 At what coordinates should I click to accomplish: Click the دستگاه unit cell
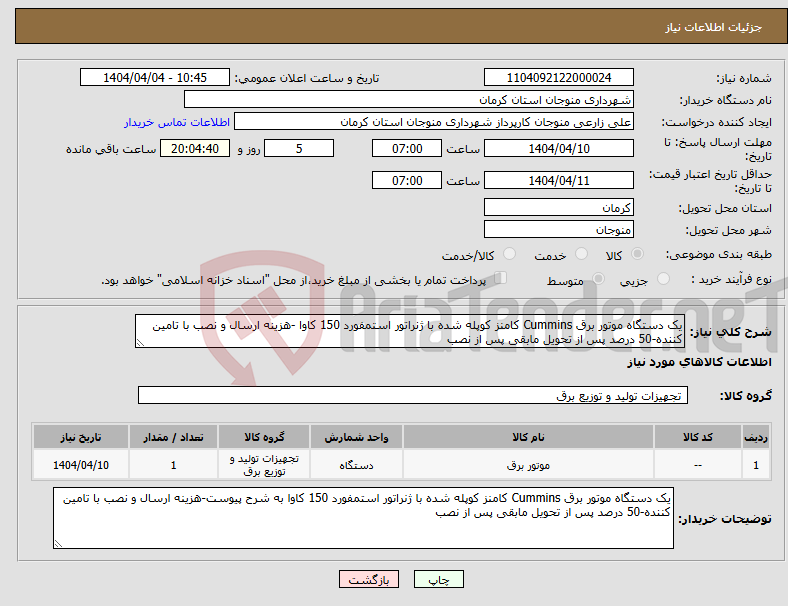356,465
